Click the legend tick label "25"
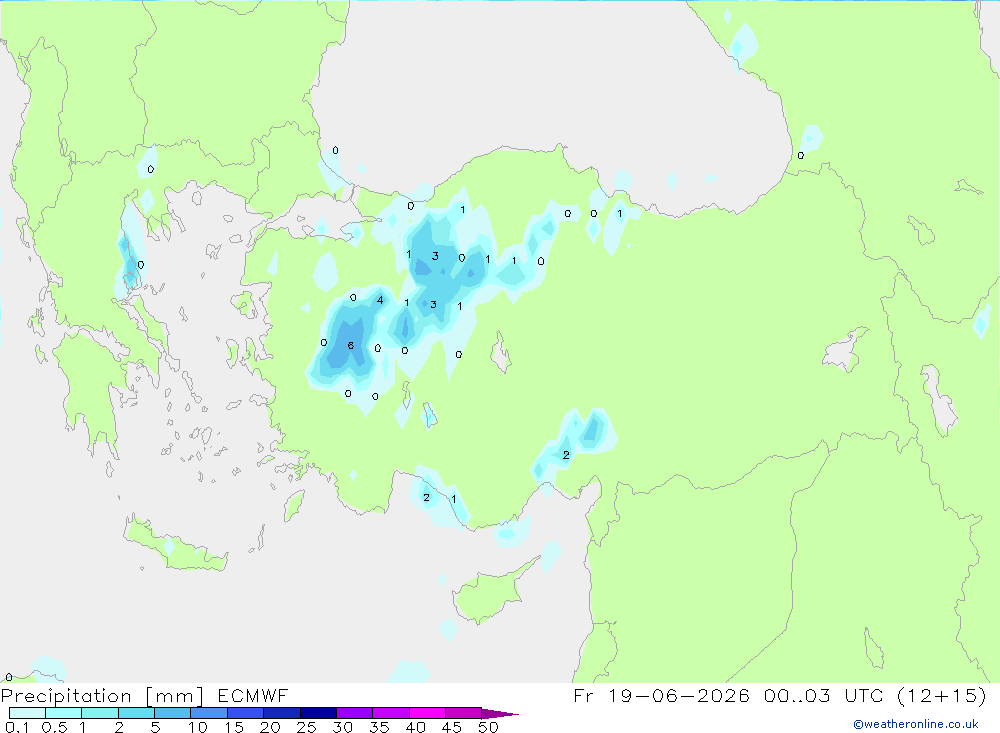 [306, 727]
